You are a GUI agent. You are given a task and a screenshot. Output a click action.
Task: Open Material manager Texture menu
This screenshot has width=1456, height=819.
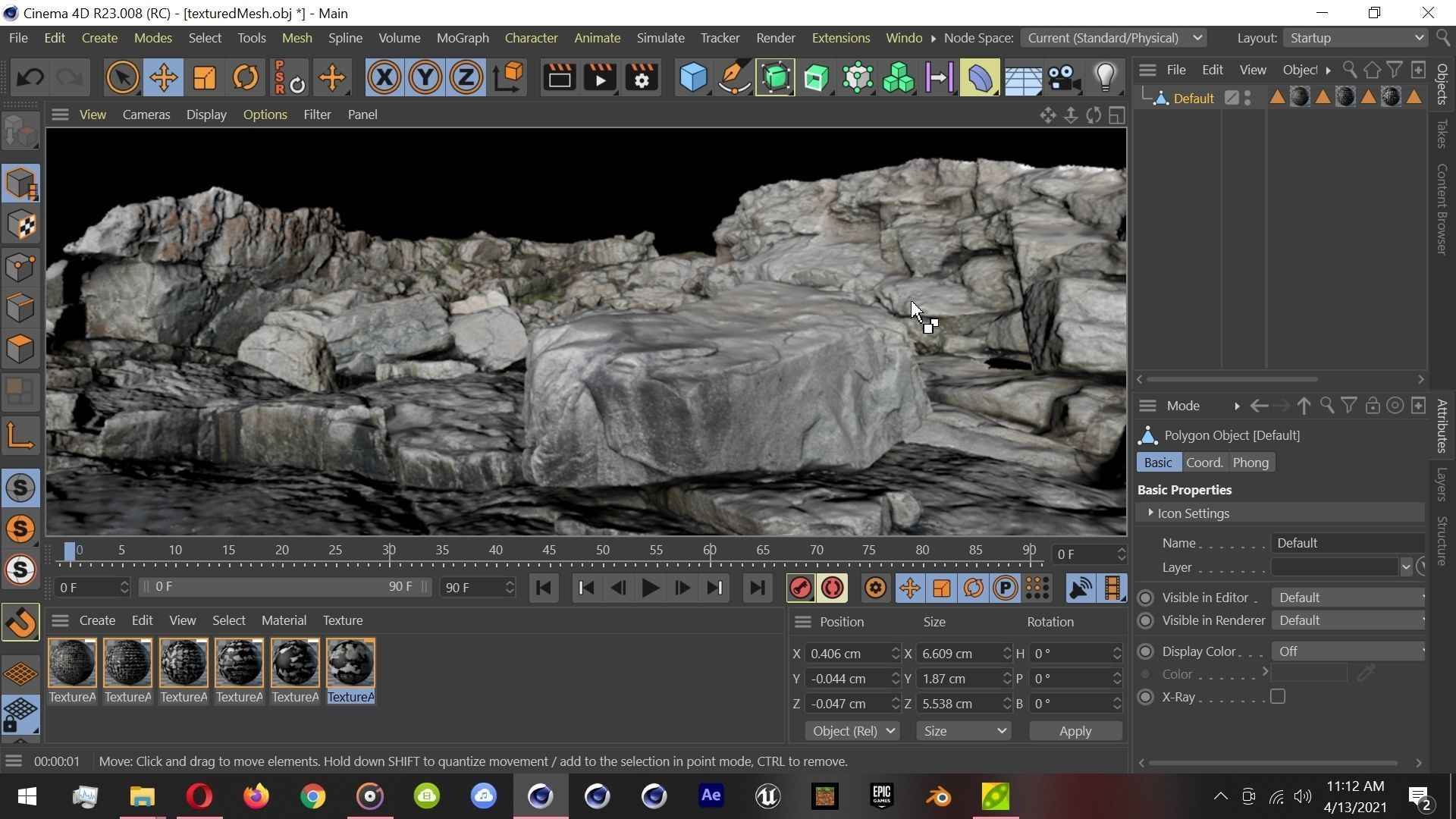(x=343, y=621)
